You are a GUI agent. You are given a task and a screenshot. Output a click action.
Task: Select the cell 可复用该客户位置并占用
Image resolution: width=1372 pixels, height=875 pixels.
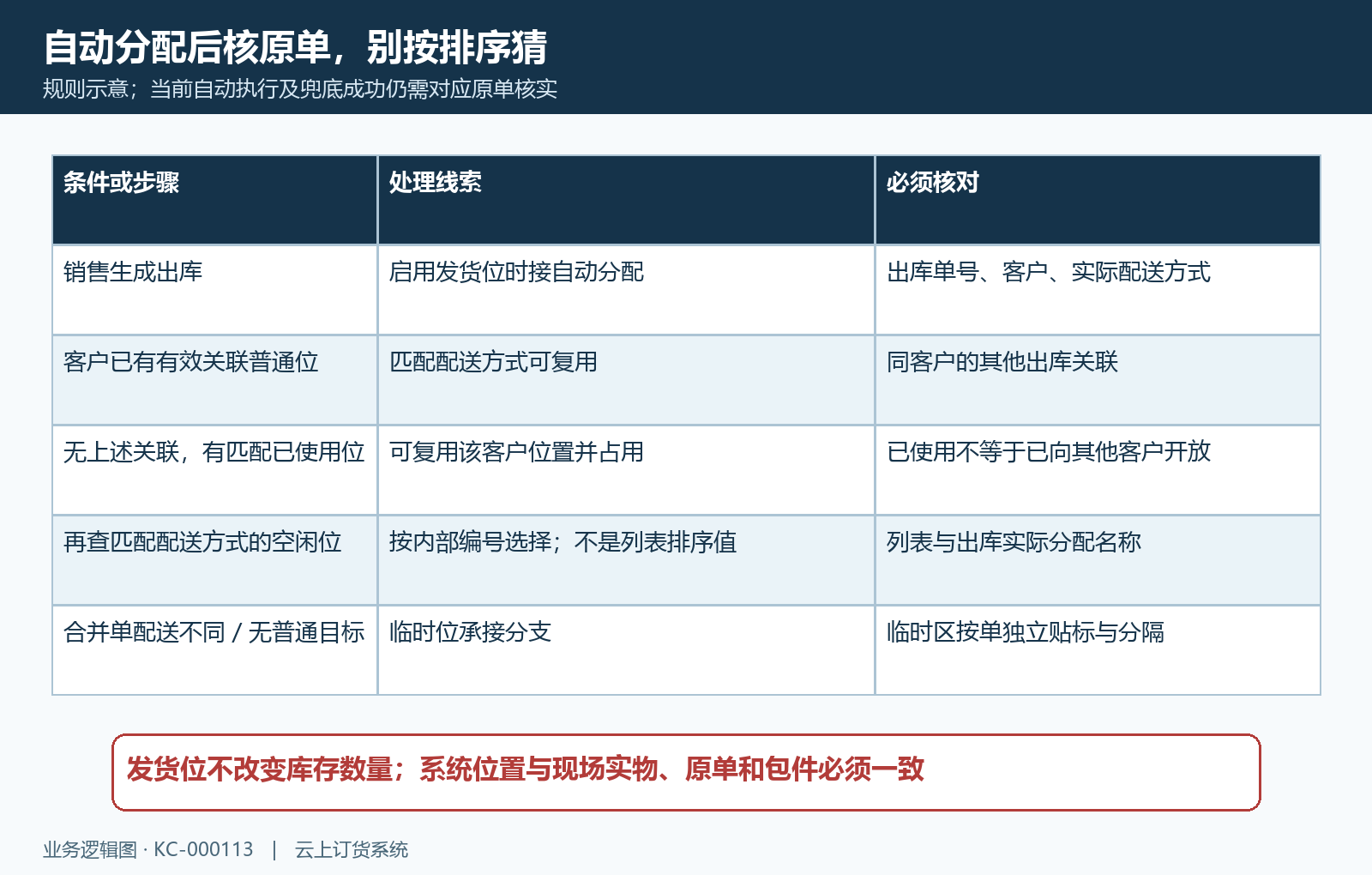pyautogui.click(x=626, y=470)
